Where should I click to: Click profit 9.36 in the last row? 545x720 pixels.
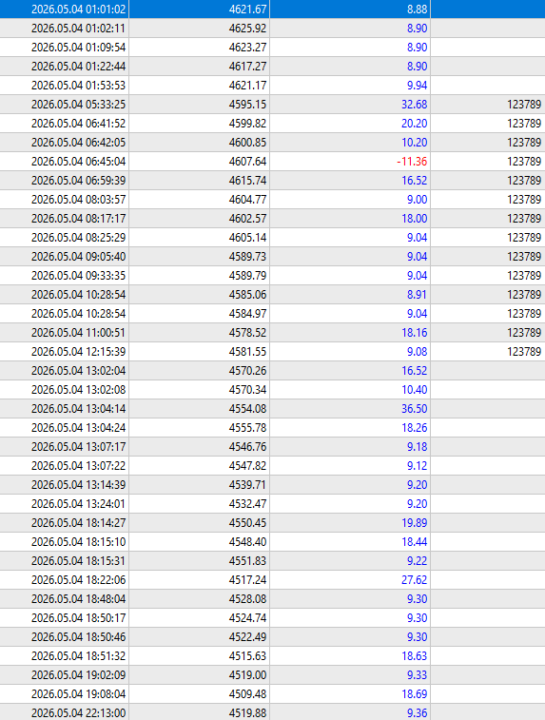(x=417, y=714)
